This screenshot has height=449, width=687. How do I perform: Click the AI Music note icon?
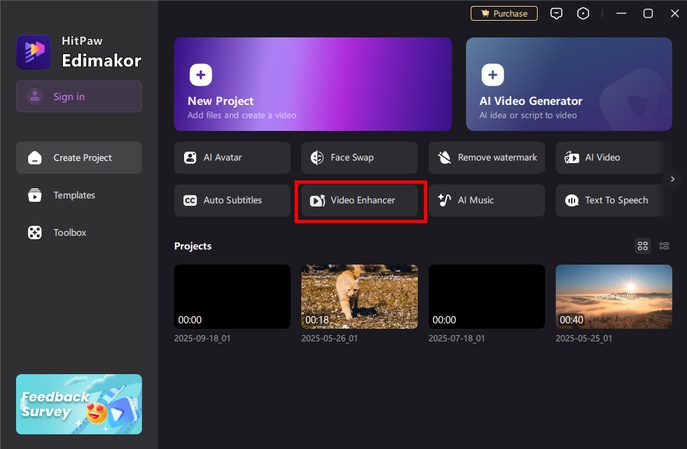444,201
